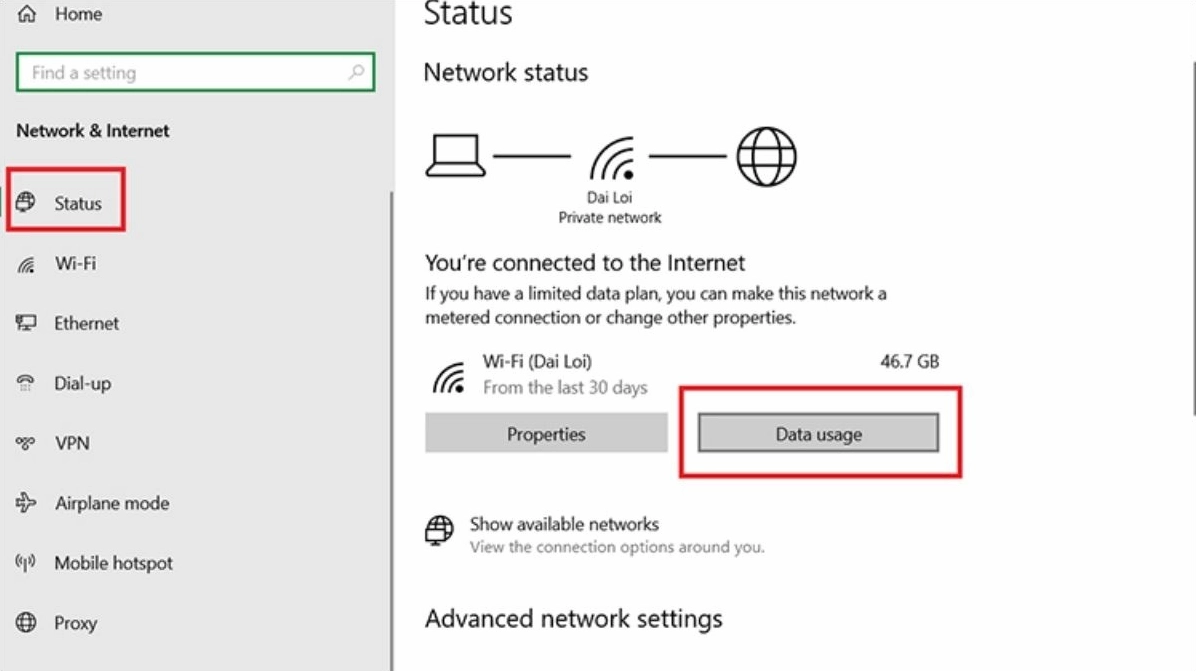Viewport: 1196px width, 671px height.
Task: Click the Properties button
Action: (545, 433)
